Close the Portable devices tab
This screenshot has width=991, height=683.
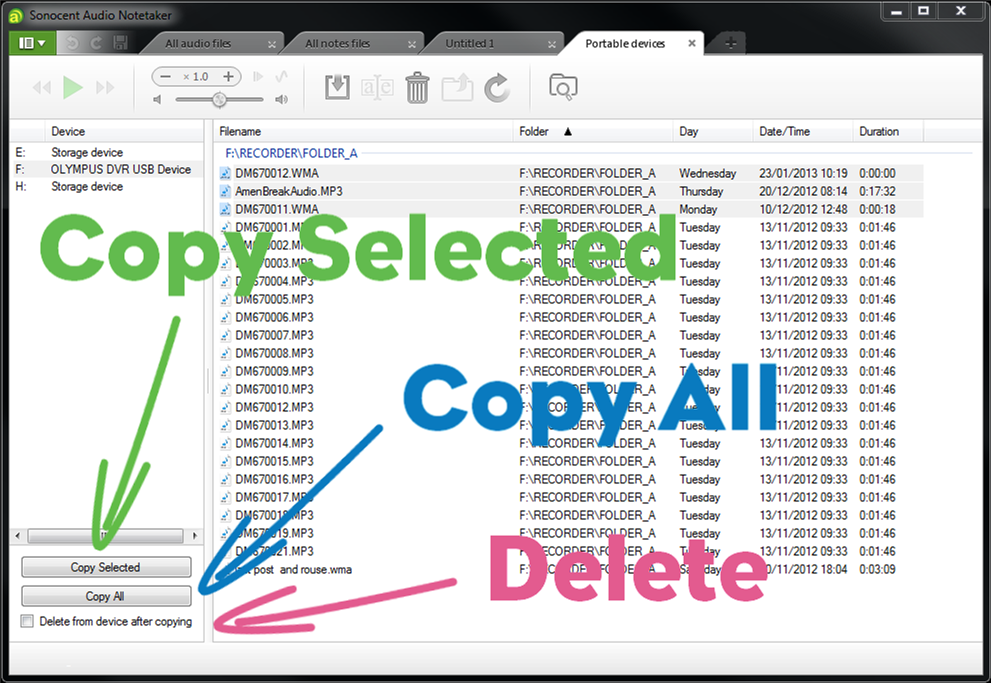coord(692,44)
